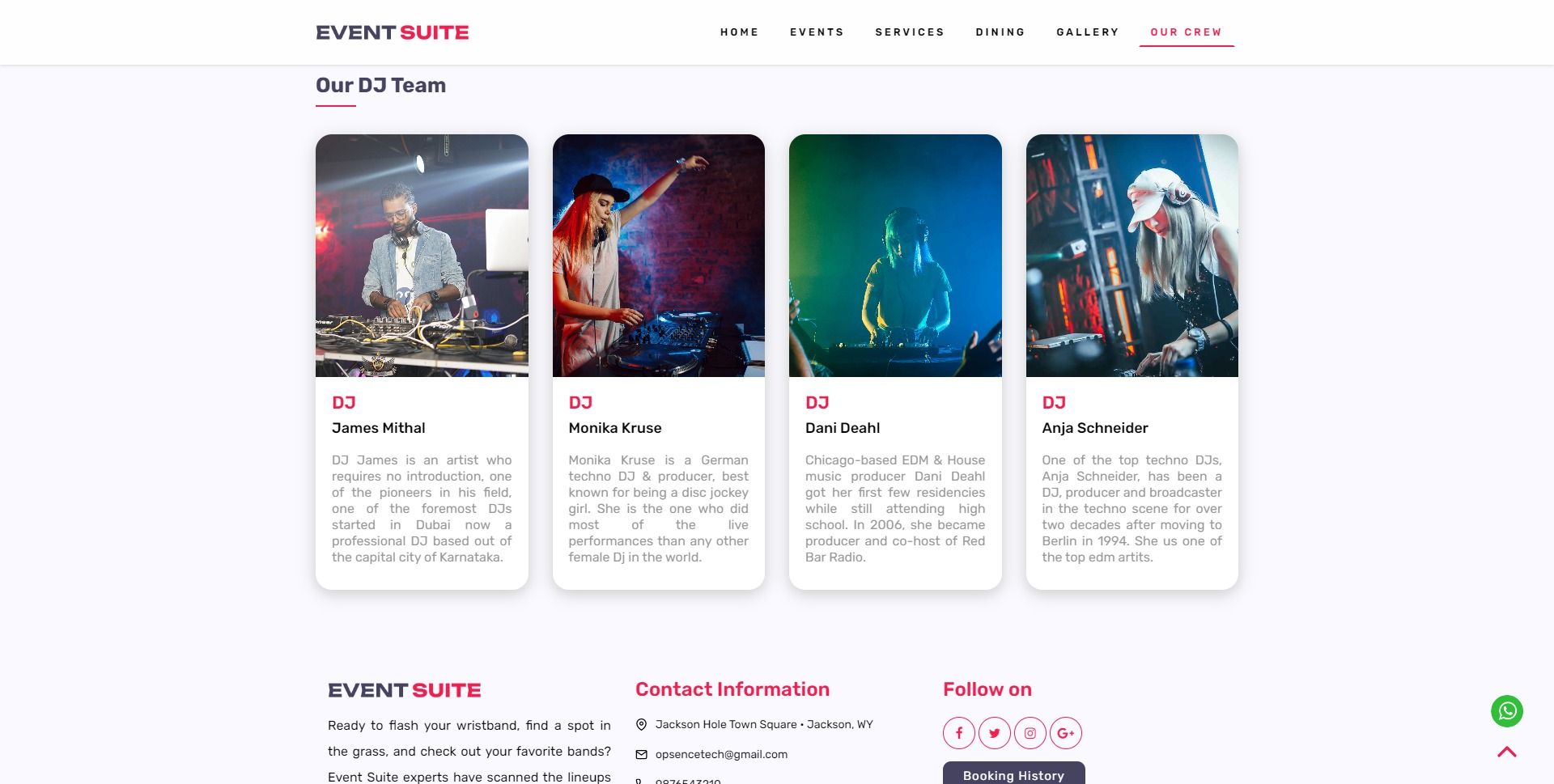Image resolution: width=1554 pixels, height=784 pixels.
Task: Open the Google Plus social icon
Action: point(1066,733)
